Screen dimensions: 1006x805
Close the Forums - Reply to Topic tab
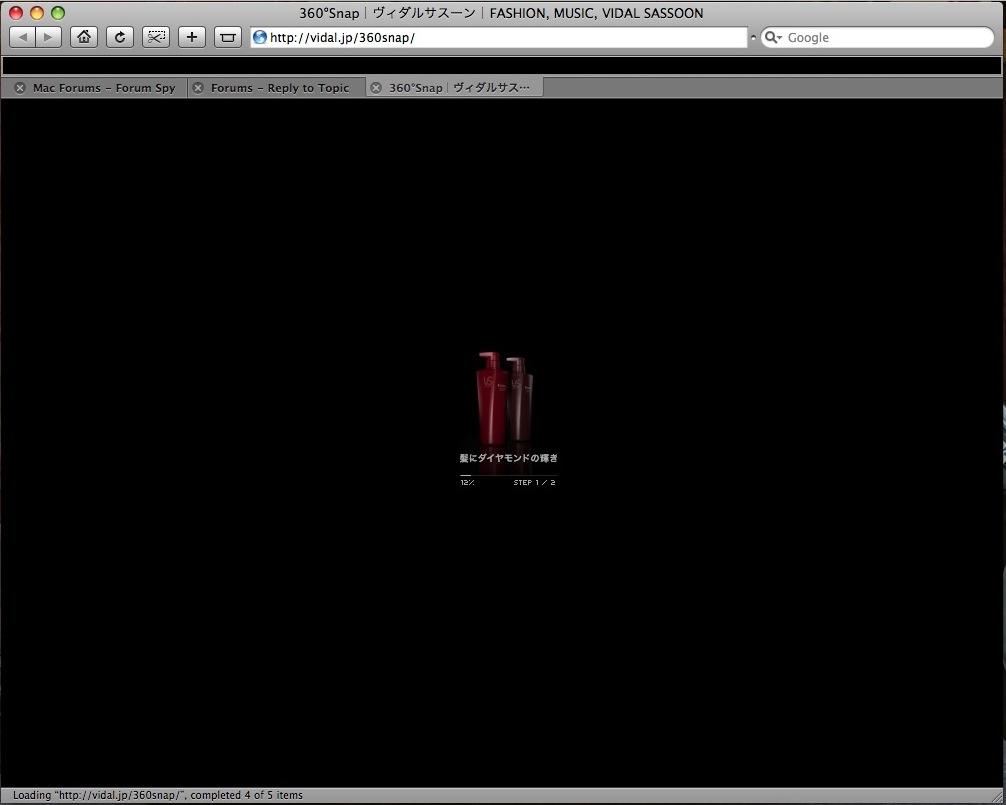[x=198, y=88]
